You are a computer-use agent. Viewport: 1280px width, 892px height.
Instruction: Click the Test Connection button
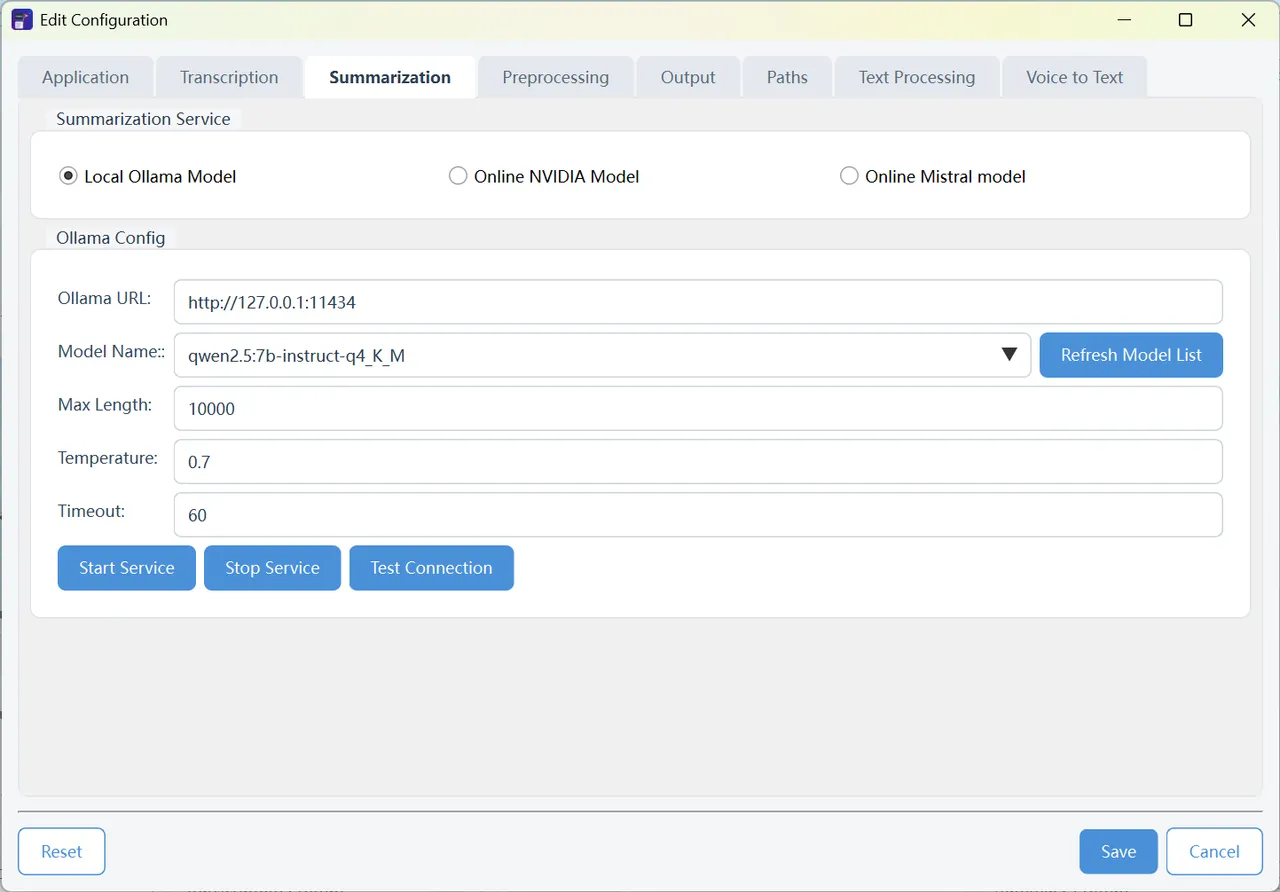click(x=431, y=568)
